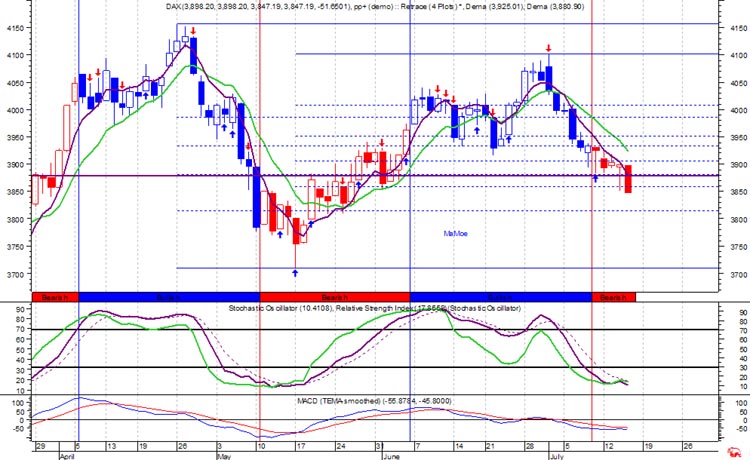Viewport: 750px width, 460px height.
Task: Click date label 17 on the time axis
Action: coord(300,447)
